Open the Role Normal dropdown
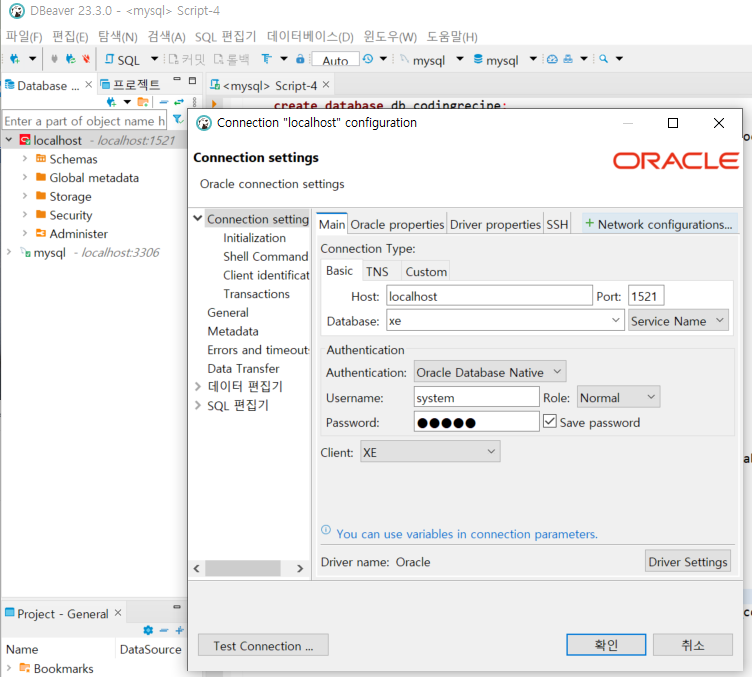752x677 pixels. point(618,397)
